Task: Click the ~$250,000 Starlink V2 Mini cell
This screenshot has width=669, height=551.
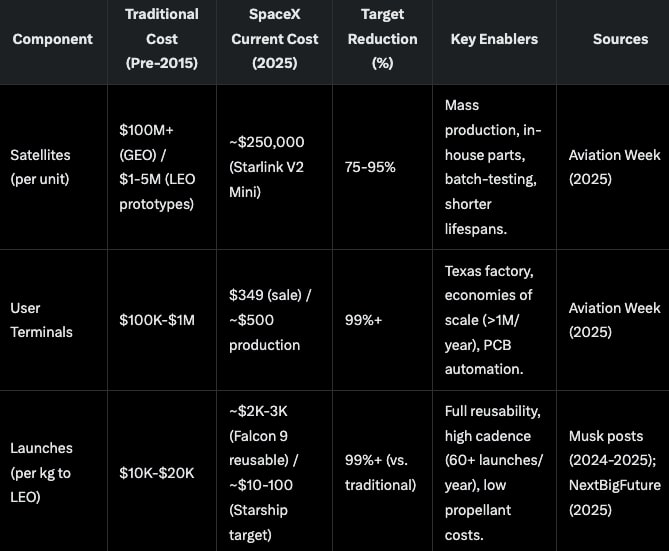Action: click(x=268, y=167)
